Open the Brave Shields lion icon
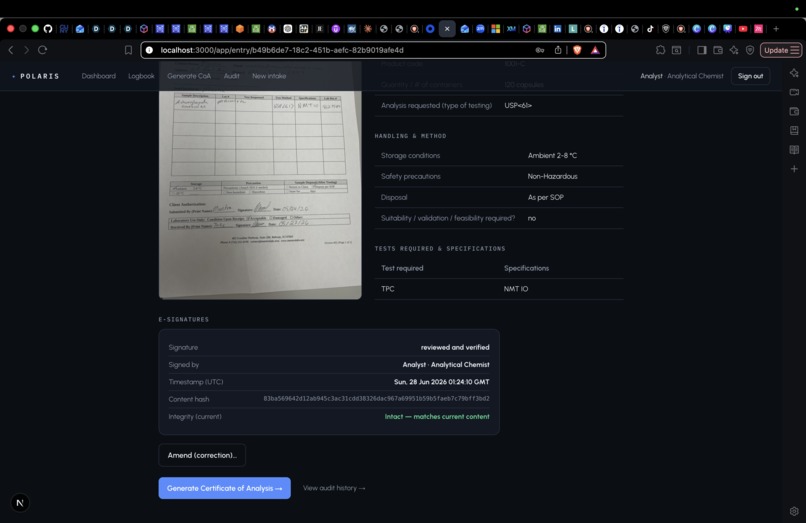 (577, 50)
